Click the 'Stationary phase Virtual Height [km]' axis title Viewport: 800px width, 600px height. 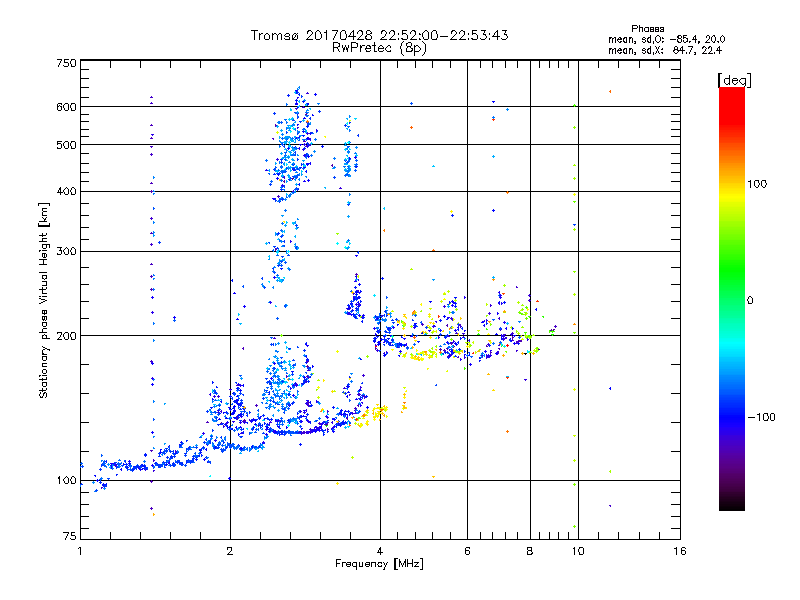coord(44,301)
